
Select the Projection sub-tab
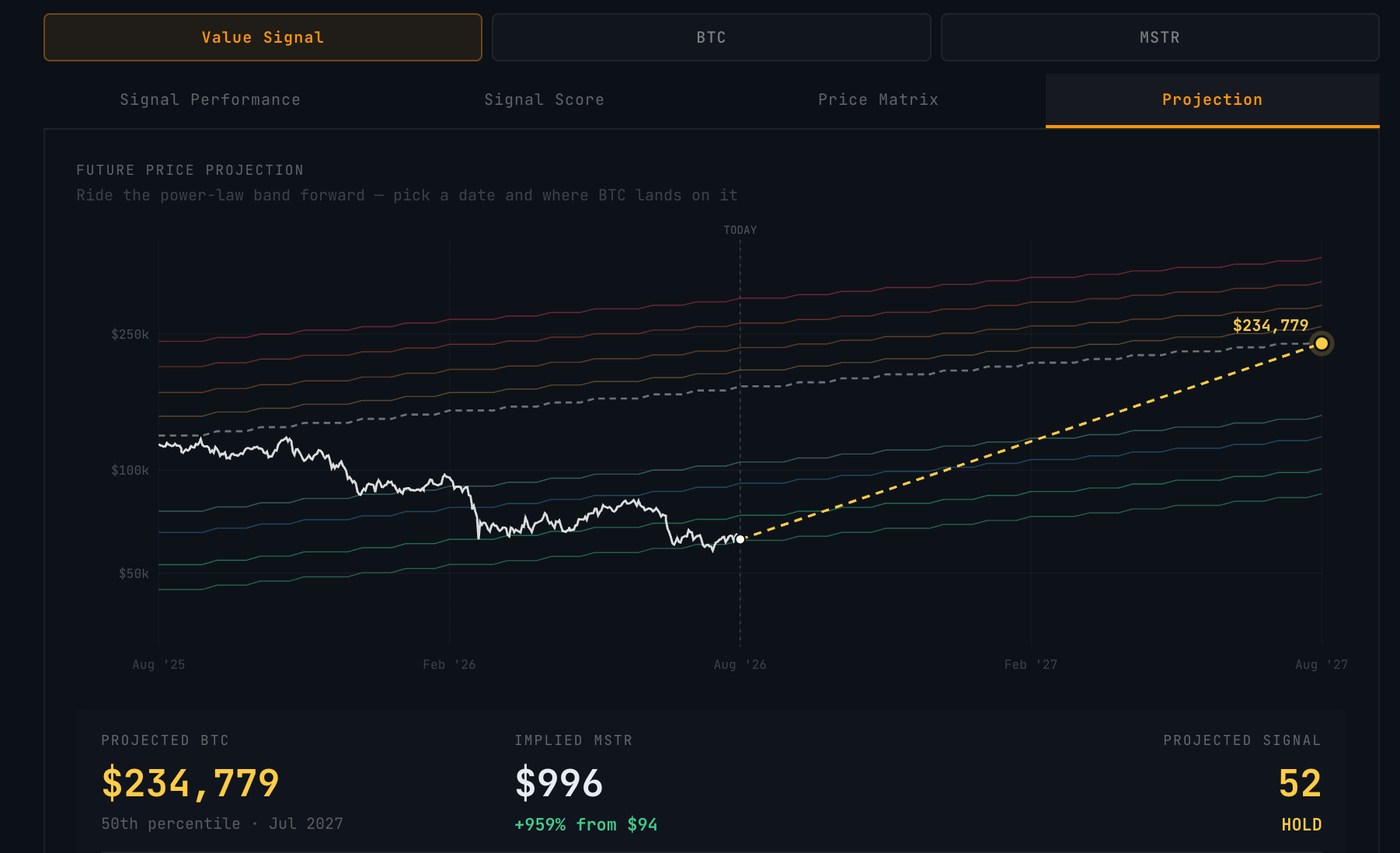coord(1212,99)
